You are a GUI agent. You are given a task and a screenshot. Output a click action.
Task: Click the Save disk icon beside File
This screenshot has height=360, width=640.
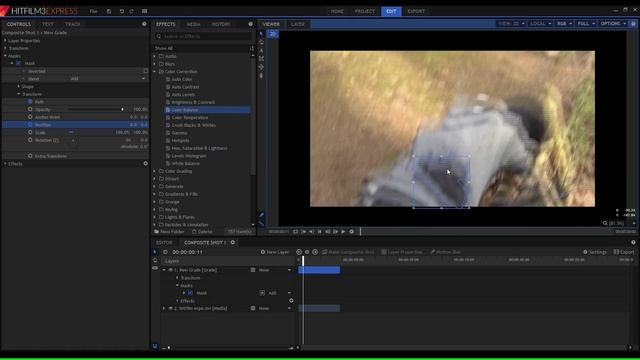point(109,11)
